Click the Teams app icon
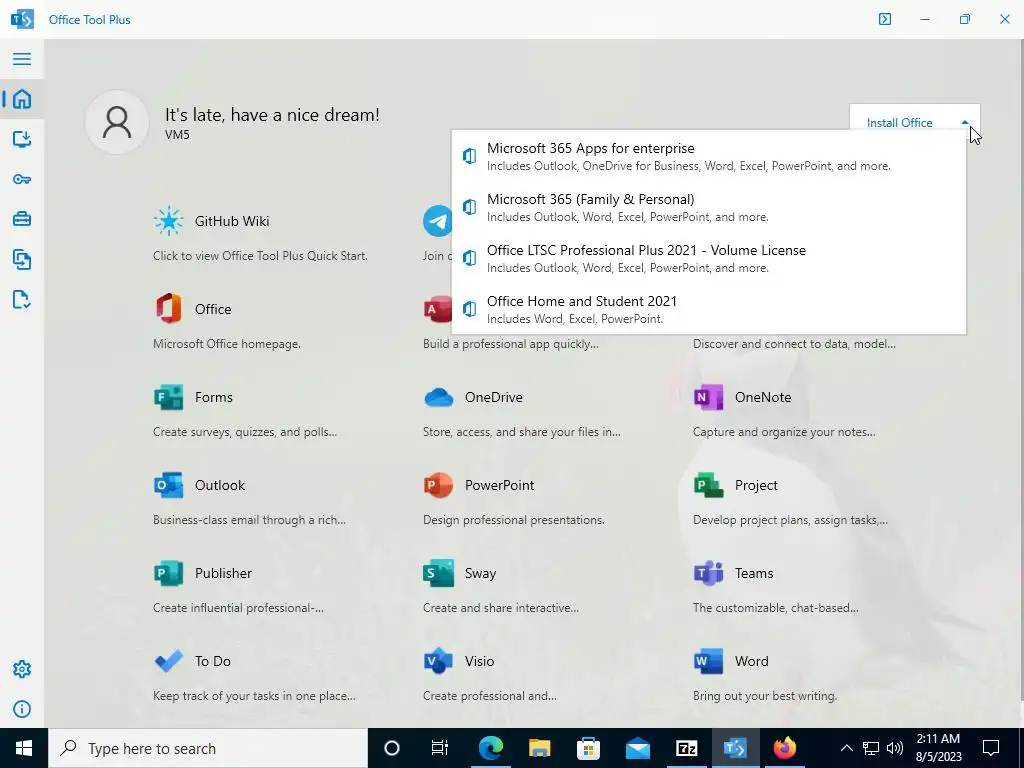This screenshot has height=768, width=1024. click(x=709, y=573)
